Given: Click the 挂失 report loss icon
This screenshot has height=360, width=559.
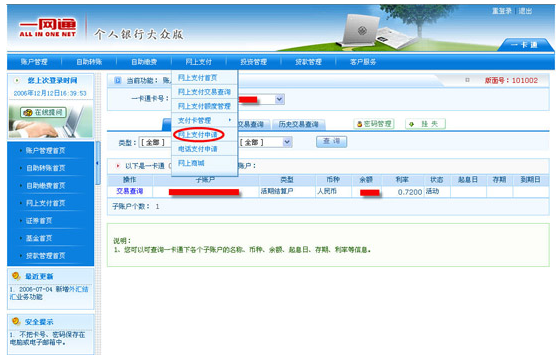Looking at the screenshot, I should coord(412,124).
